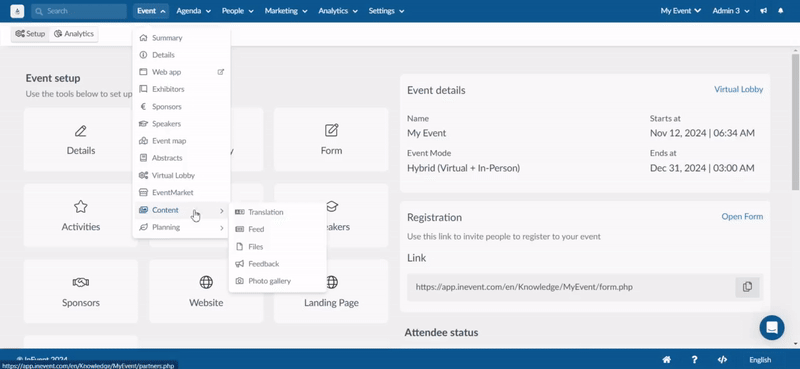Select Summary in Event menu
The height and width of the screenshot is (369, 800).
[181, 38]
